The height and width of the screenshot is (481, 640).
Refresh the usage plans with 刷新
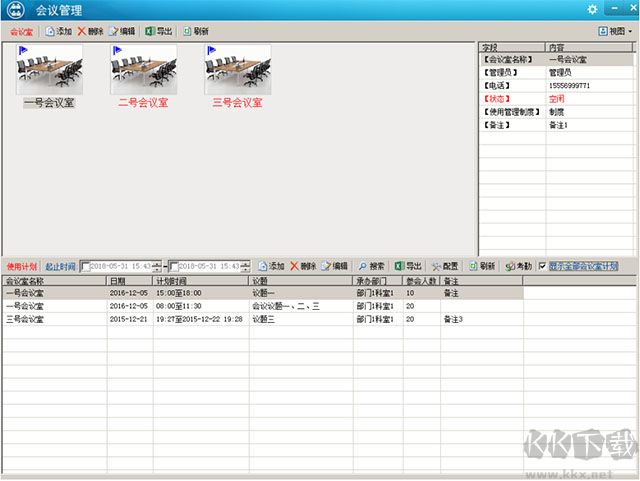point(482,266)
